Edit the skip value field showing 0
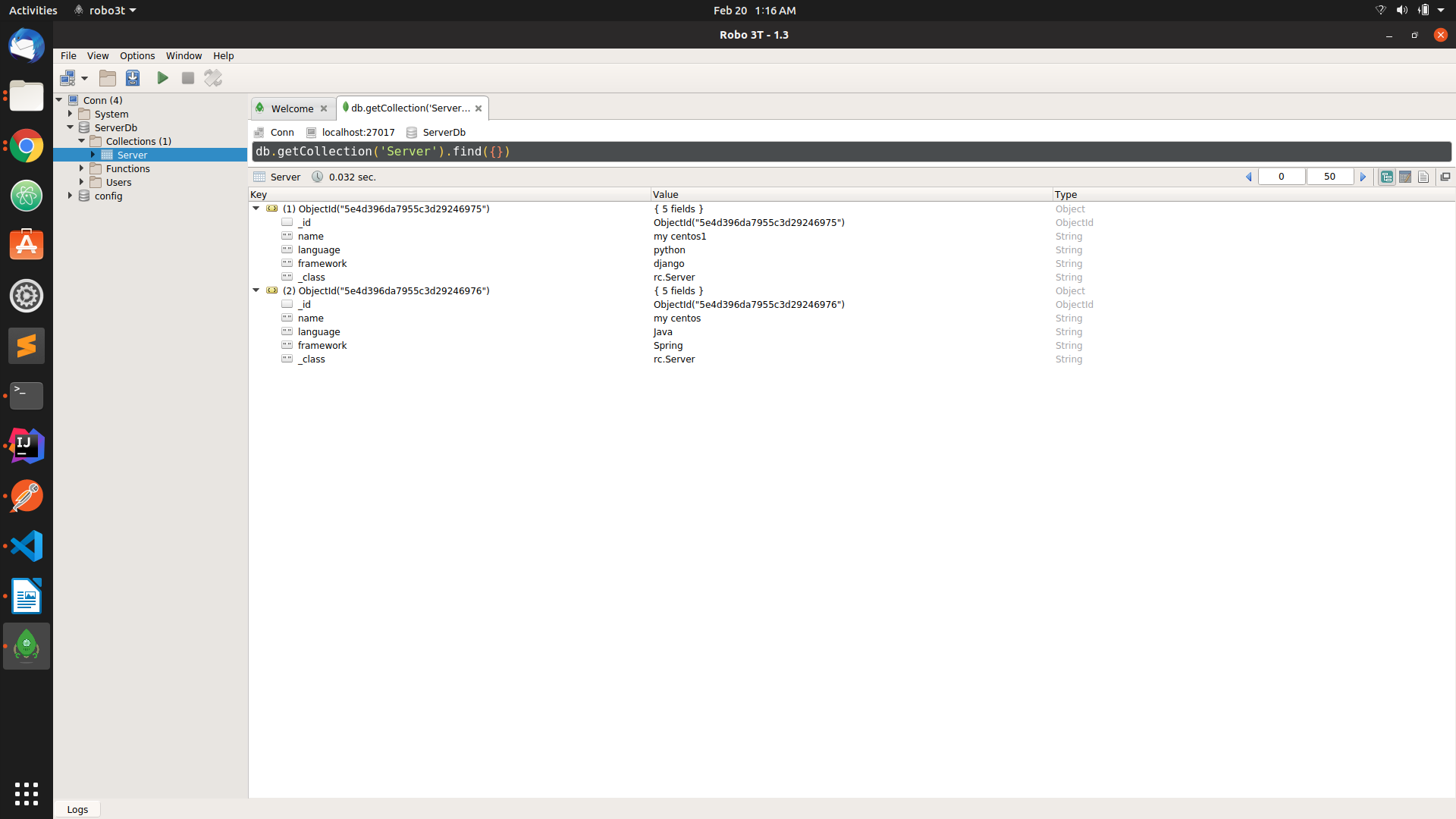The height and width of the screenshot is (819, 1456). tap(1282, 176)
